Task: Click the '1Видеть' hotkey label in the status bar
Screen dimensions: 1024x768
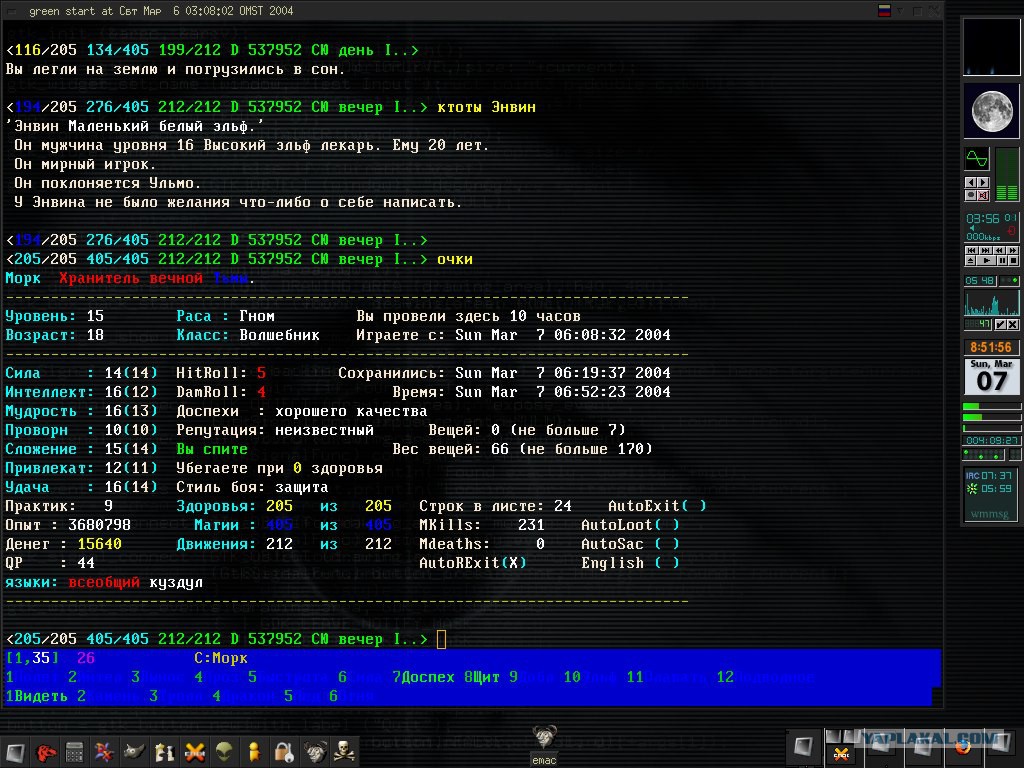Action: 37,696
